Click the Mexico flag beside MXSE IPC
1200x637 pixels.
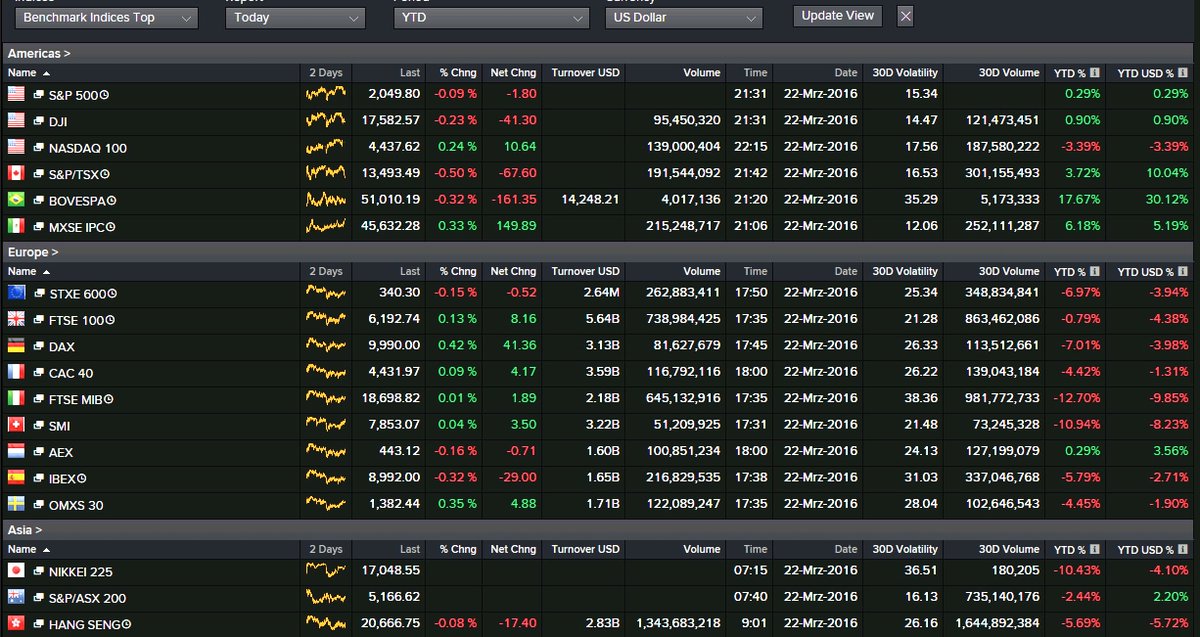[16, 226]
